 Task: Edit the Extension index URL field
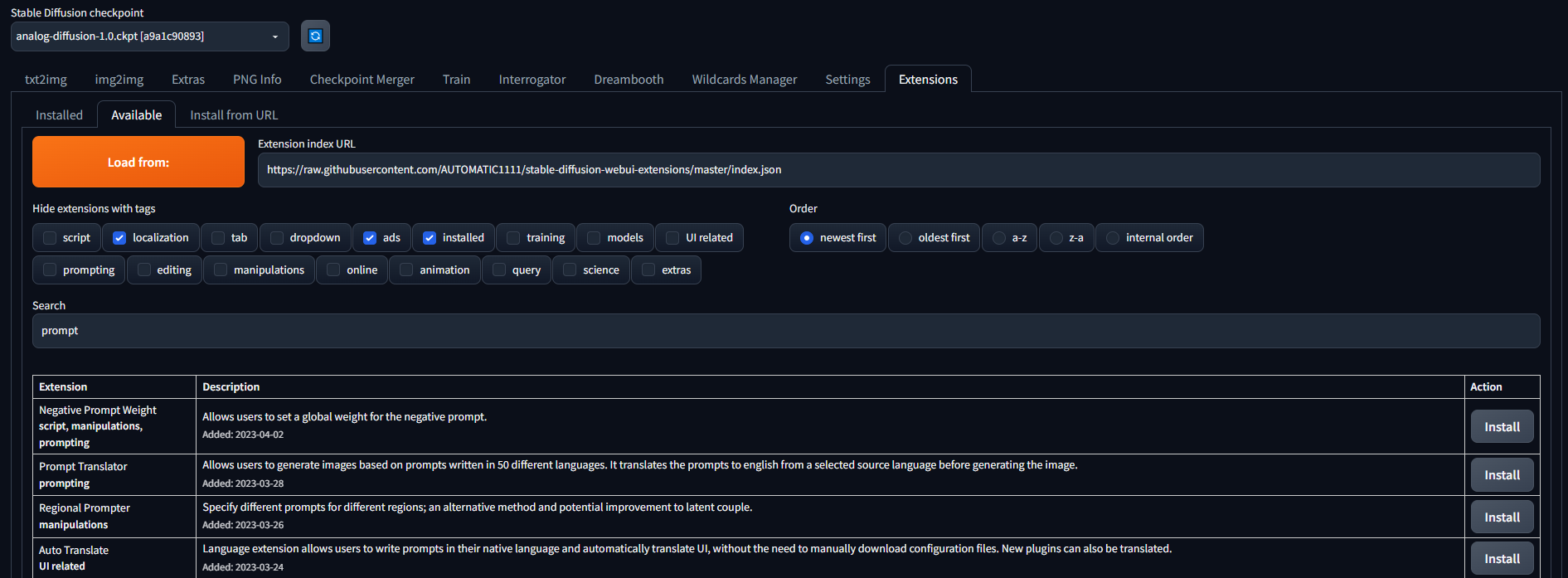point(899,170)
